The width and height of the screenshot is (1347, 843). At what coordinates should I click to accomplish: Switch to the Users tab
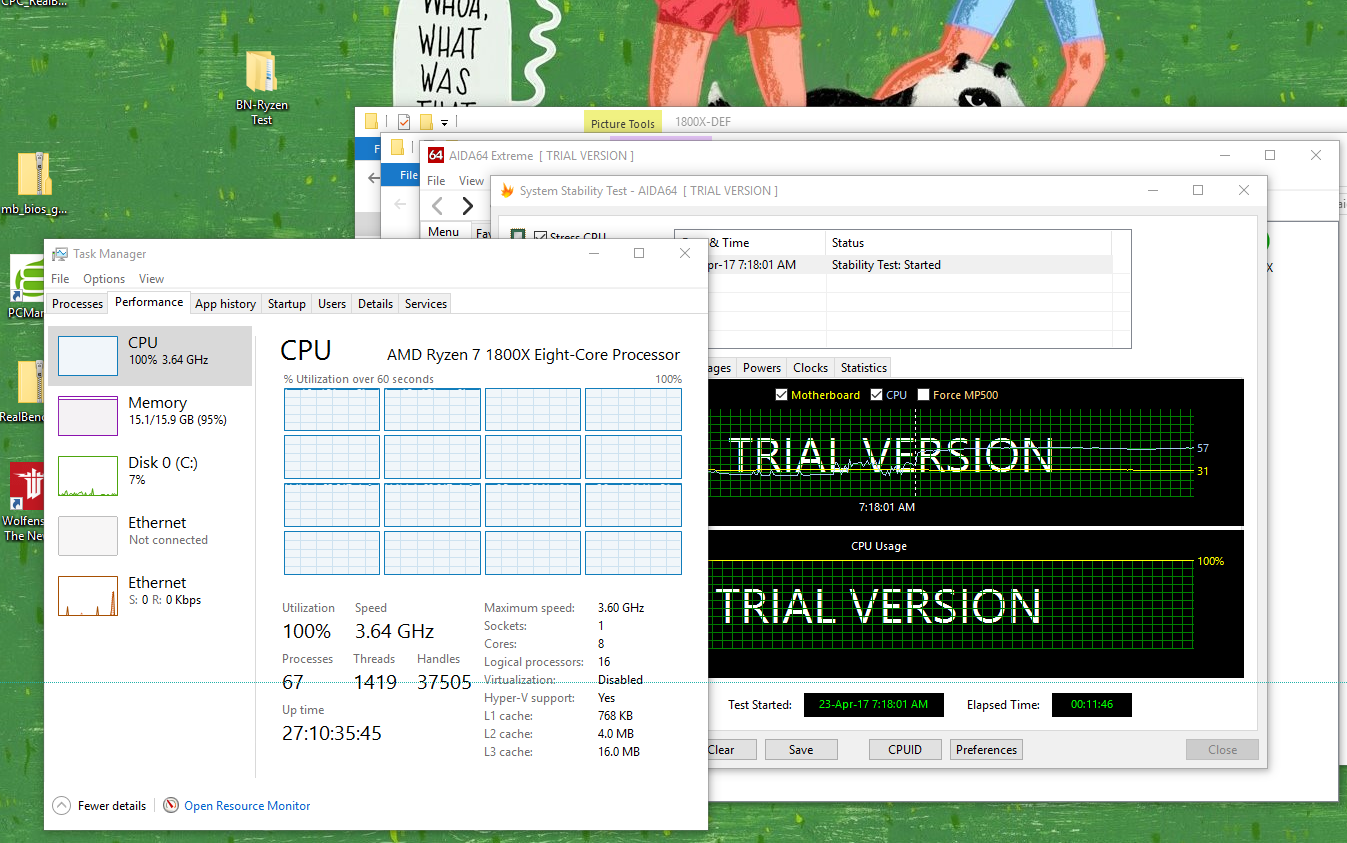point(332,304)
